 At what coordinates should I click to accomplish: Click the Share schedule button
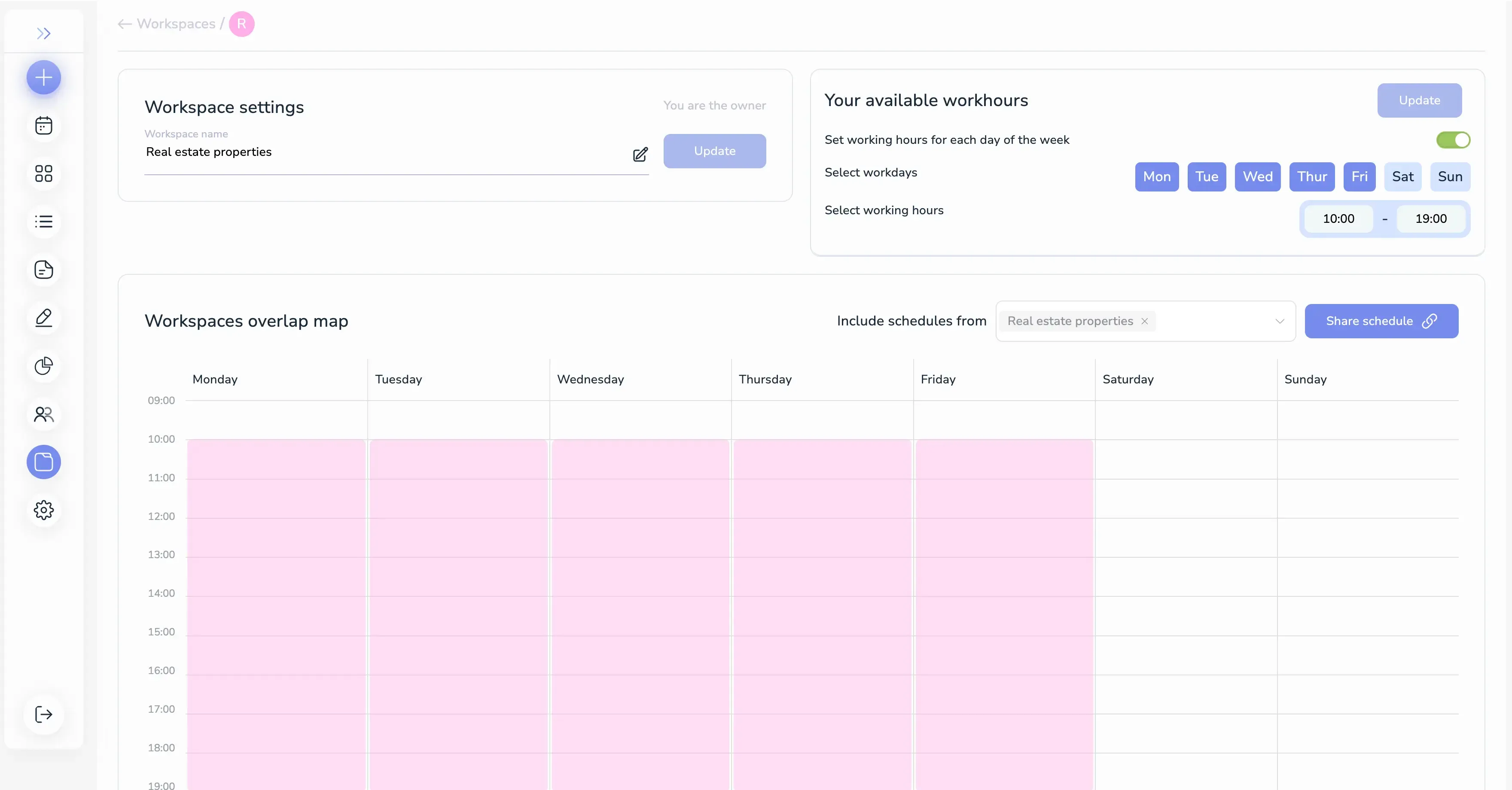pos(1381,321)
